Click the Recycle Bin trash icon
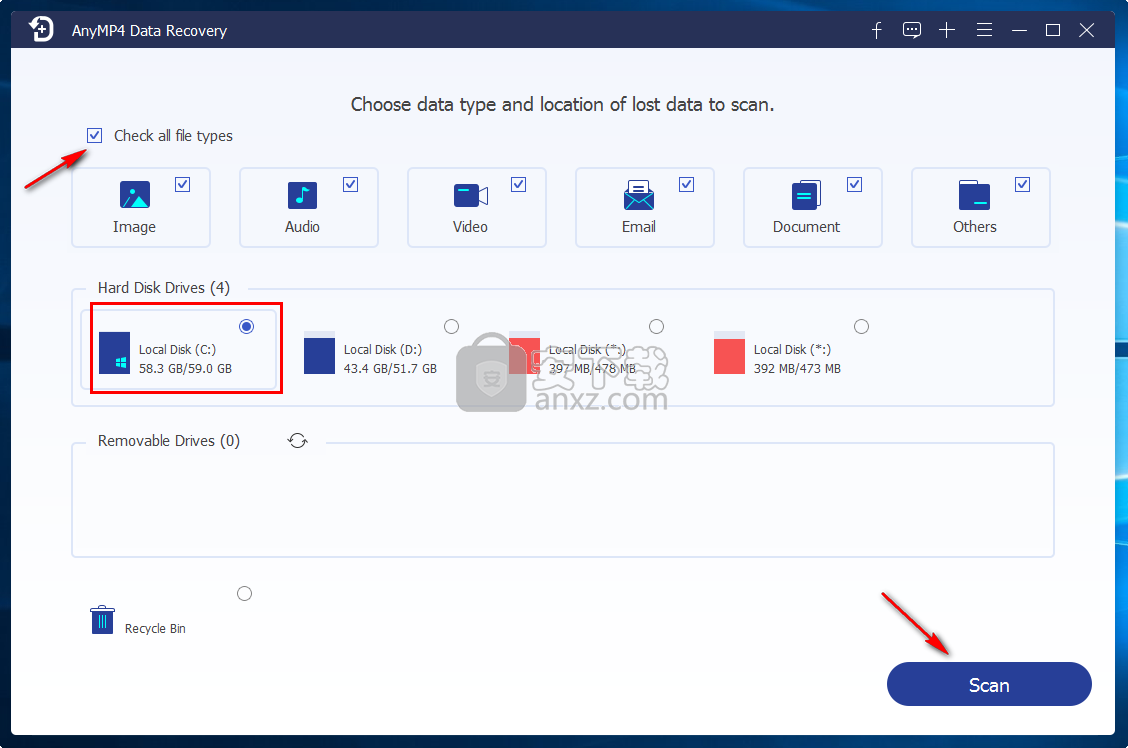1128x748 pixels. coord(102,619)
